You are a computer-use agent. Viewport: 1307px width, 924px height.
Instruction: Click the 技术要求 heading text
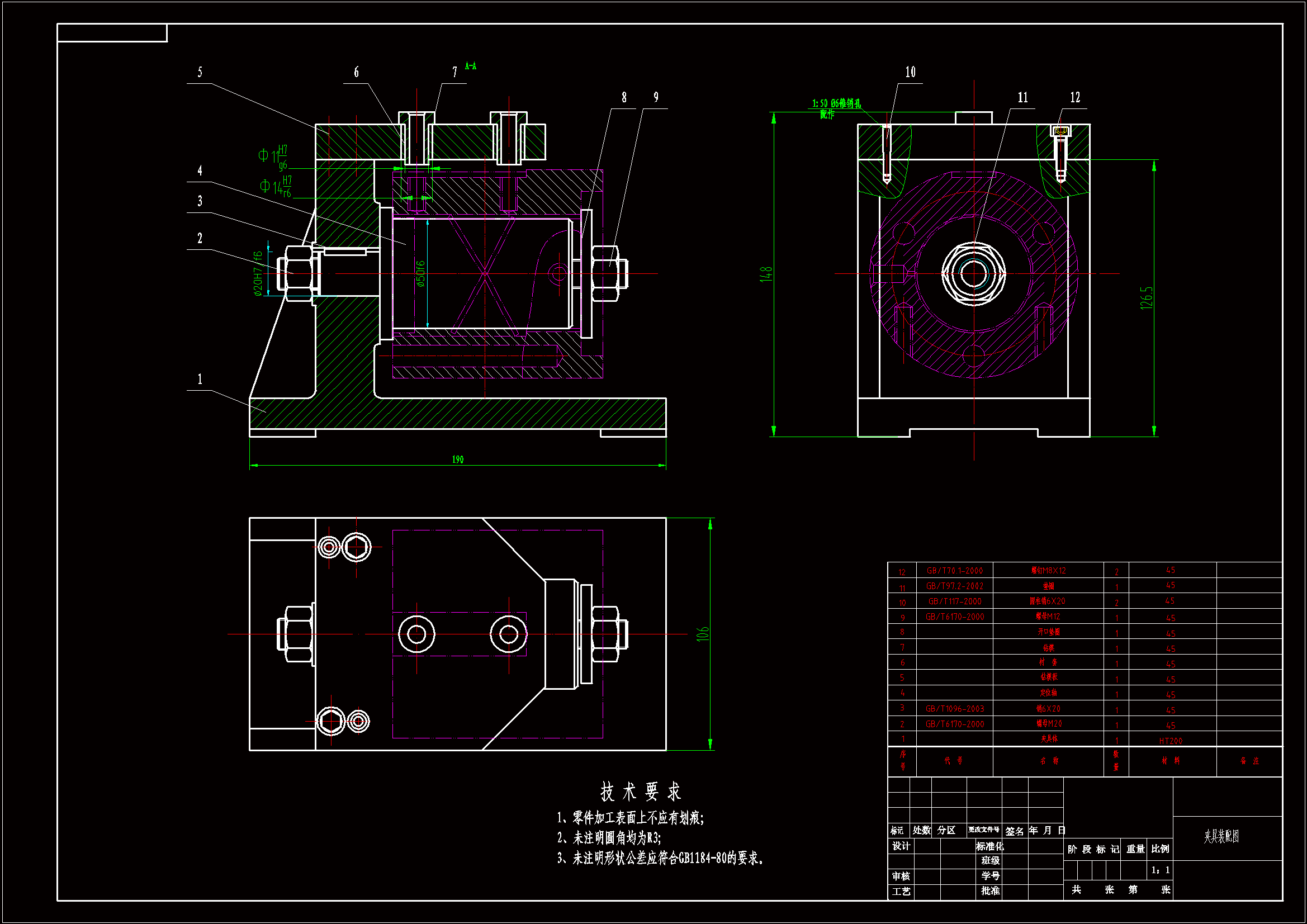point(641,792)
